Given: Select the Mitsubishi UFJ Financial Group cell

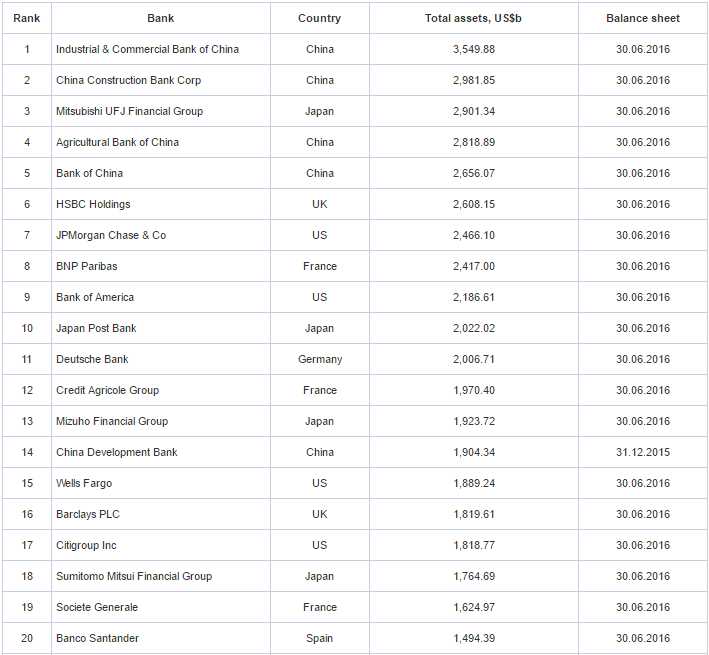Looking at the screenshot, I should [129, 111].
